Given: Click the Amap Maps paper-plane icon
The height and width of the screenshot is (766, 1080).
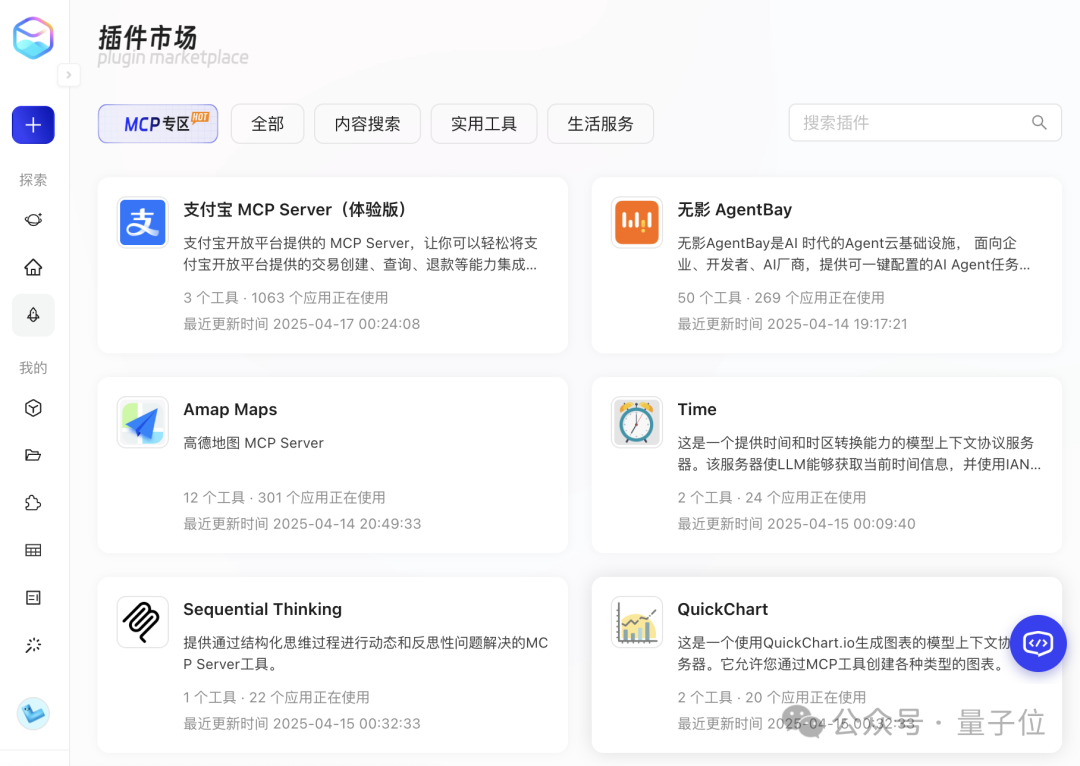Looking at the screenshot, I should click(x=143, y=422).
